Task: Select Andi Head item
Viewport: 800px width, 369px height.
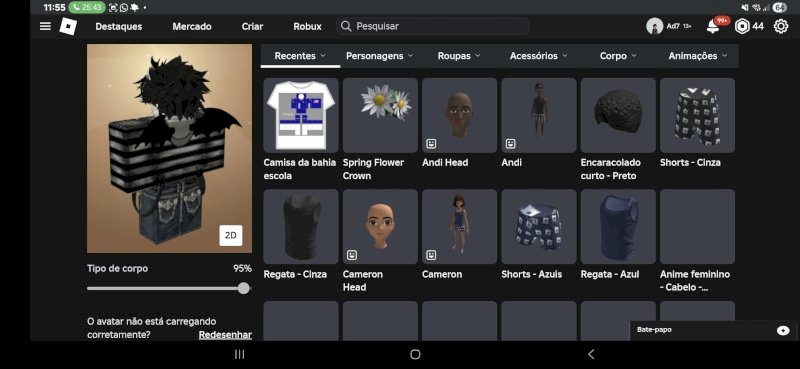Action: click(x=459, y=115)
